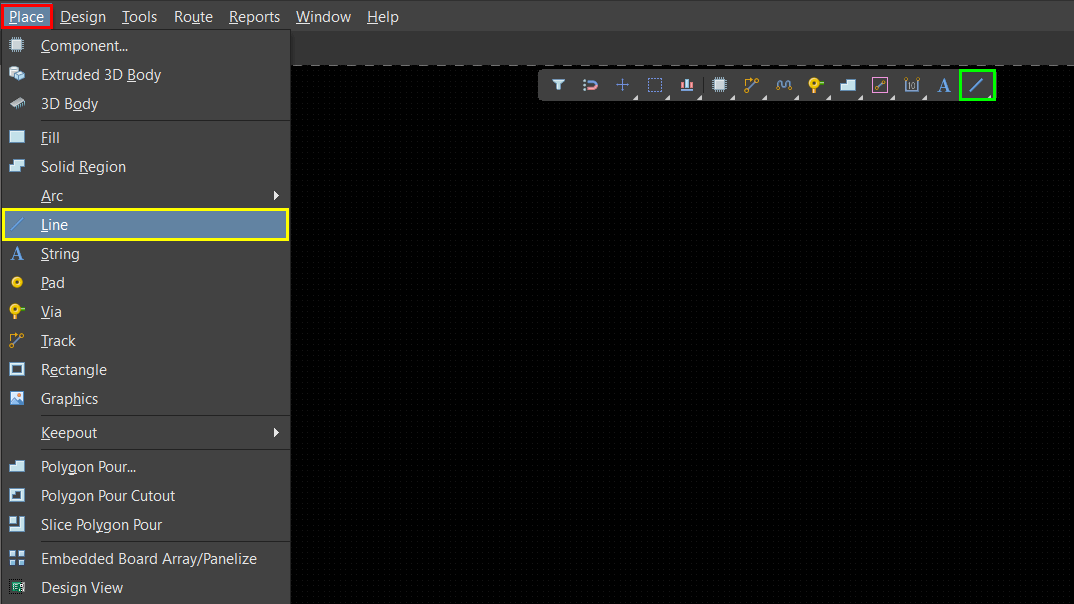Click Extruded 3D Body menu item
The image size is (1074, 604).
101,75
